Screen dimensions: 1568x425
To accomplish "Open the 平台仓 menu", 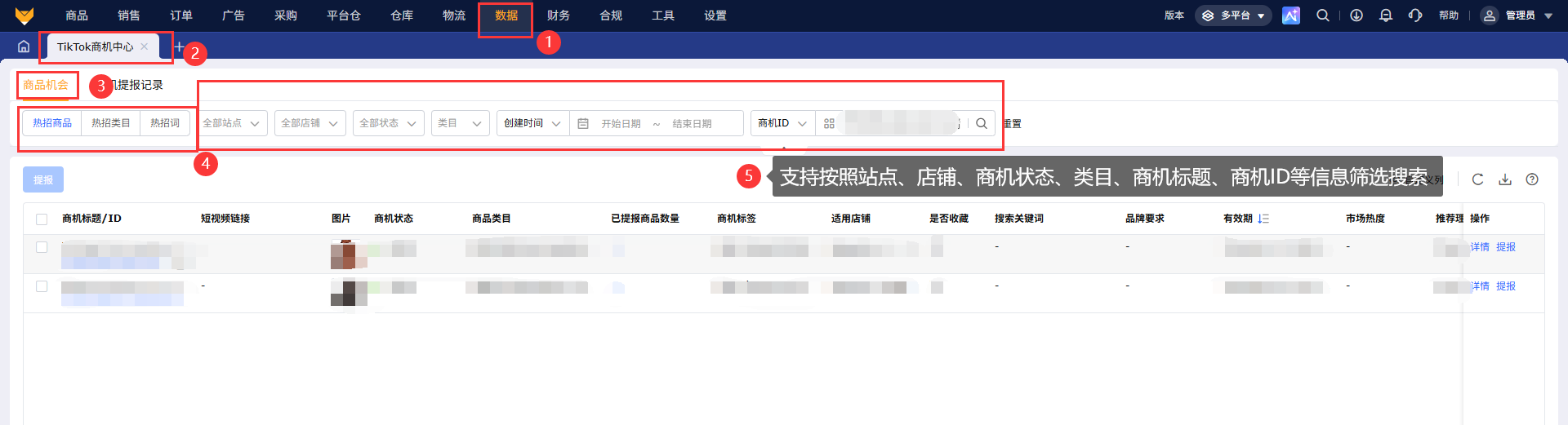I will [344, 15].
